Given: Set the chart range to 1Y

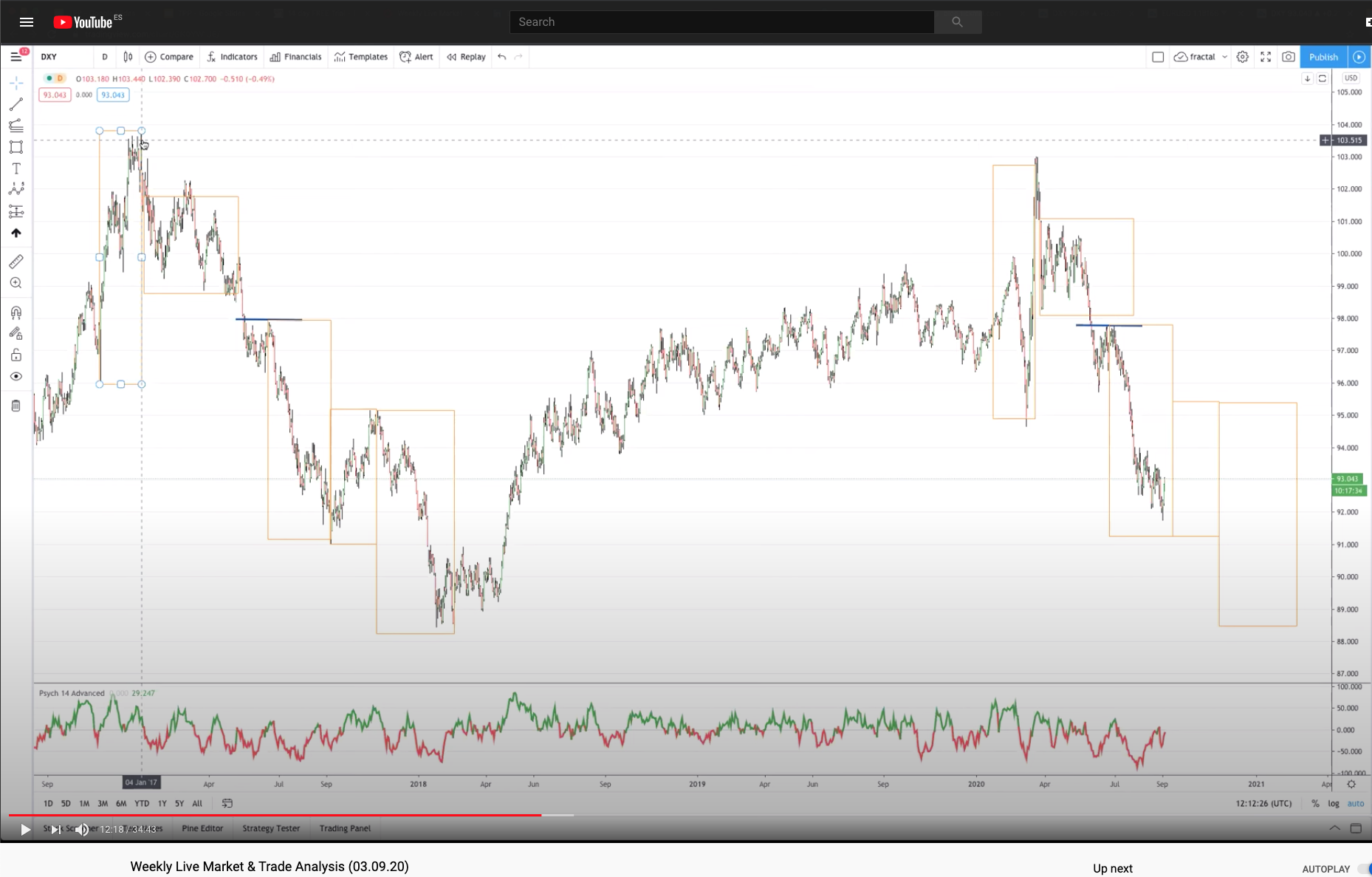Looking at the screenshot, I should click(x=162, y=803).
